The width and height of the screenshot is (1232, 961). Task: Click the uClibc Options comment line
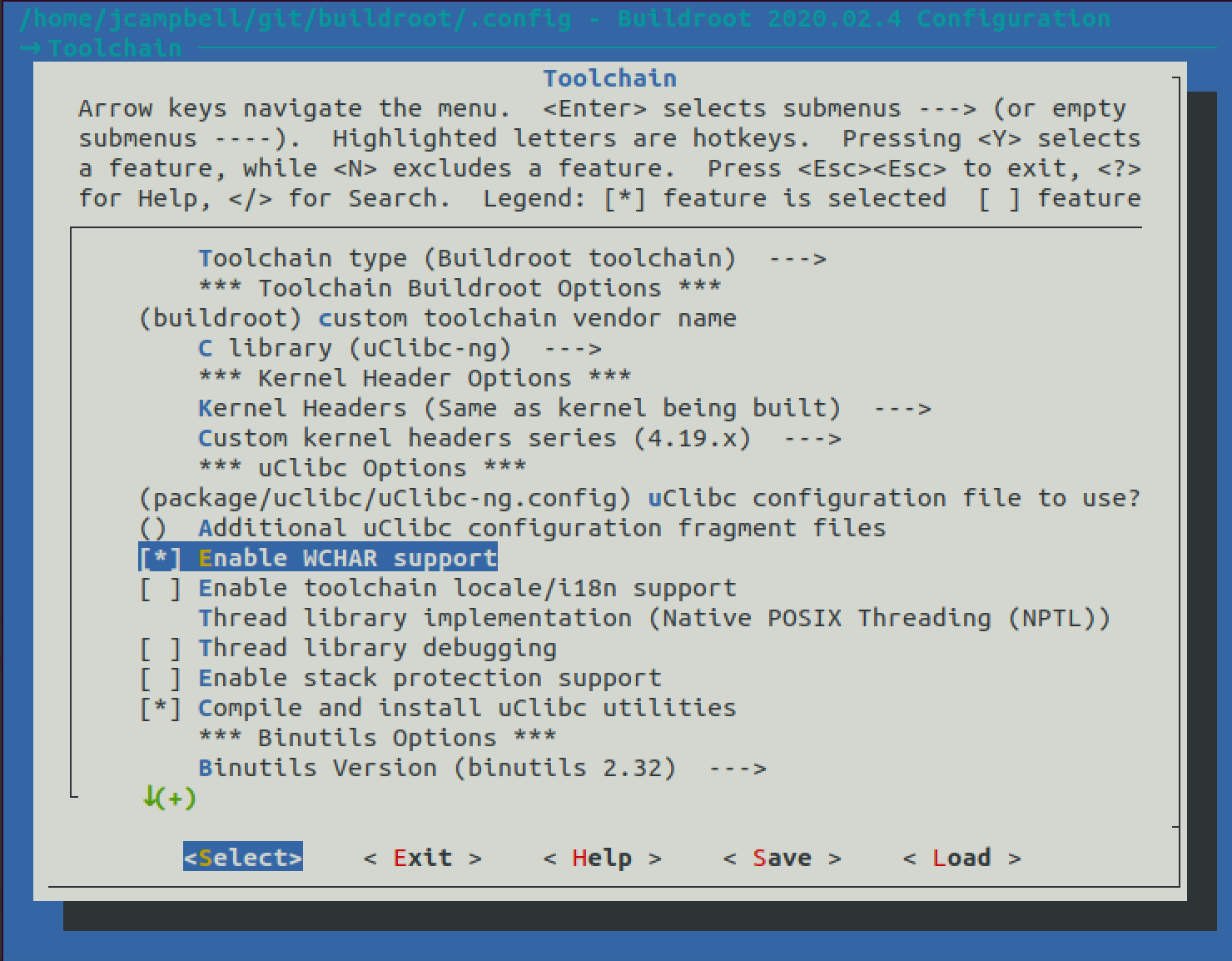click(363, 468)
